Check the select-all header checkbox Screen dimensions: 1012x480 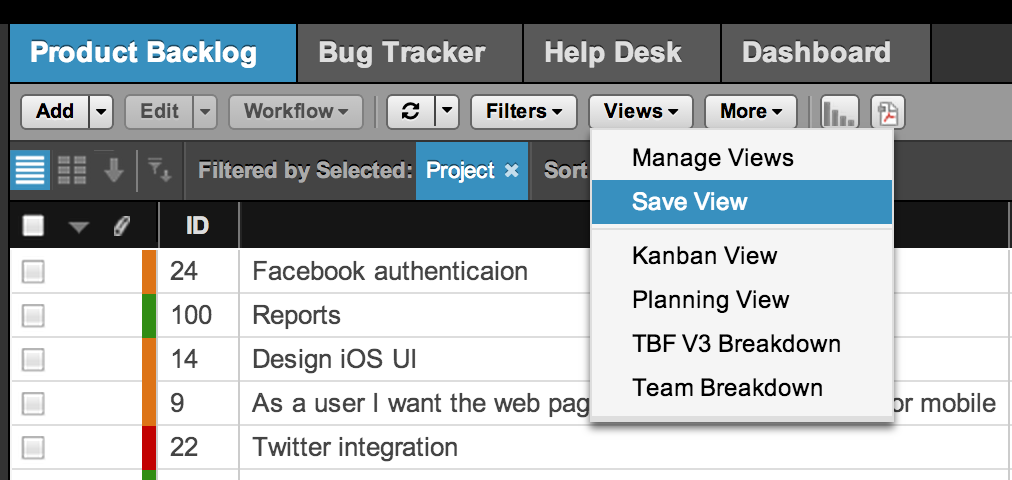33,226
